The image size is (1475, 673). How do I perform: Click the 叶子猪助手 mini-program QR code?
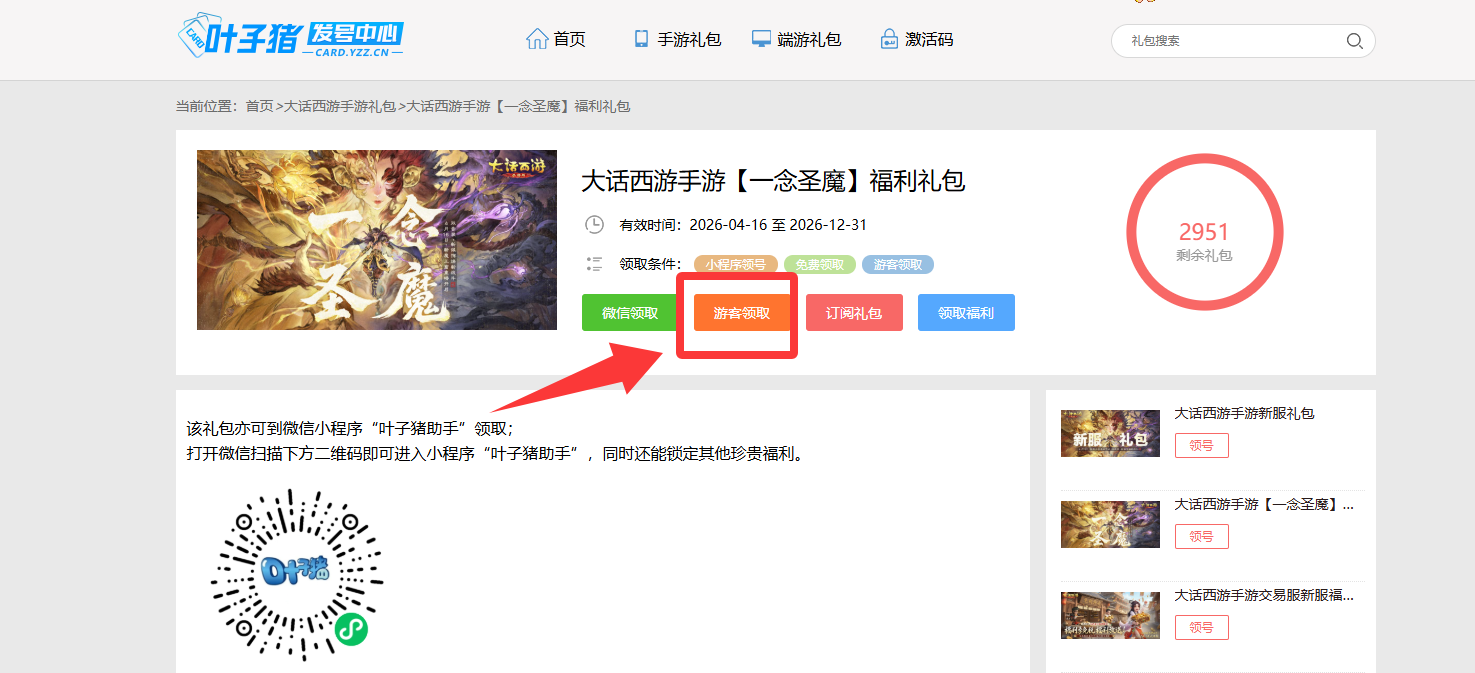tap(297, 575)
